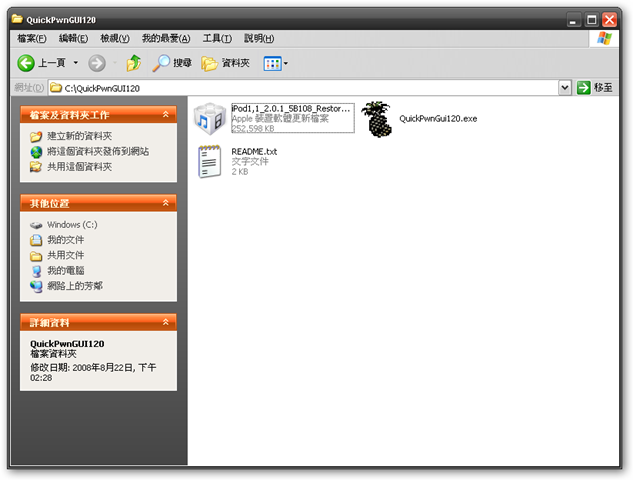Select the README notepad file icon
The width and height of the screenshot is (633, 480).
click(210, 161)
